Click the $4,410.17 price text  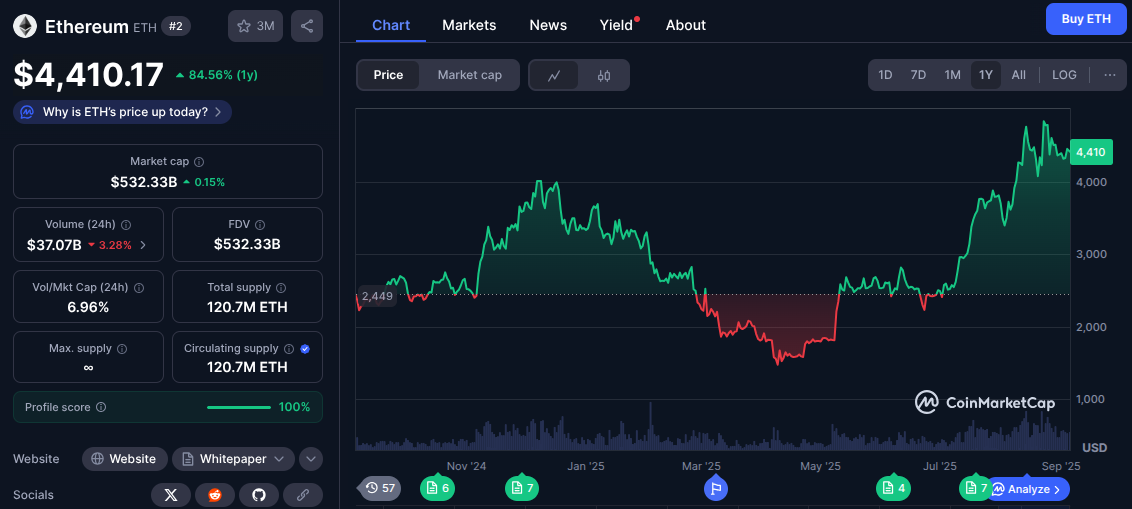point(89,75)
